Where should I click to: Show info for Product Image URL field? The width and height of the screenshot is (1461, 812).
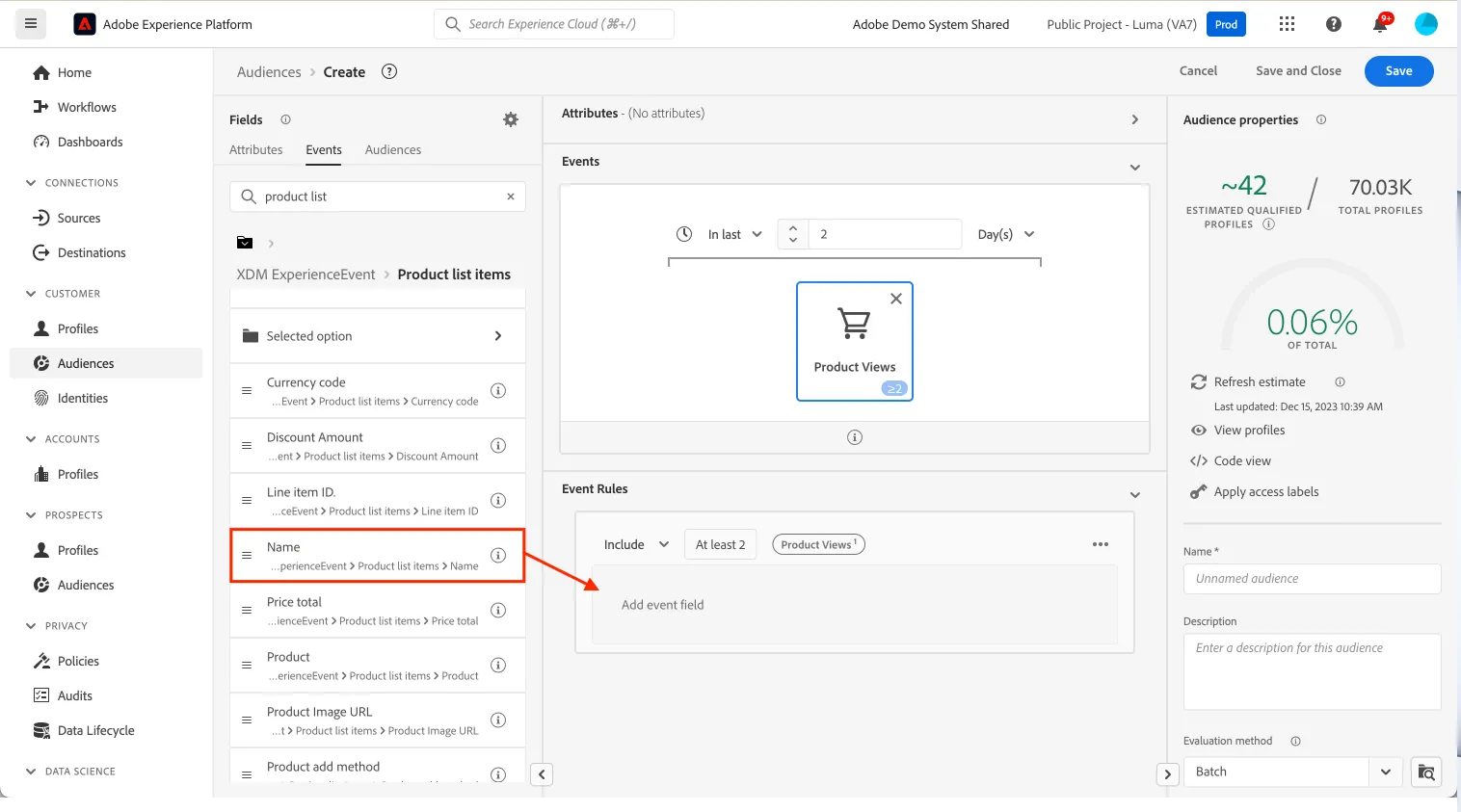pos(498,720)
